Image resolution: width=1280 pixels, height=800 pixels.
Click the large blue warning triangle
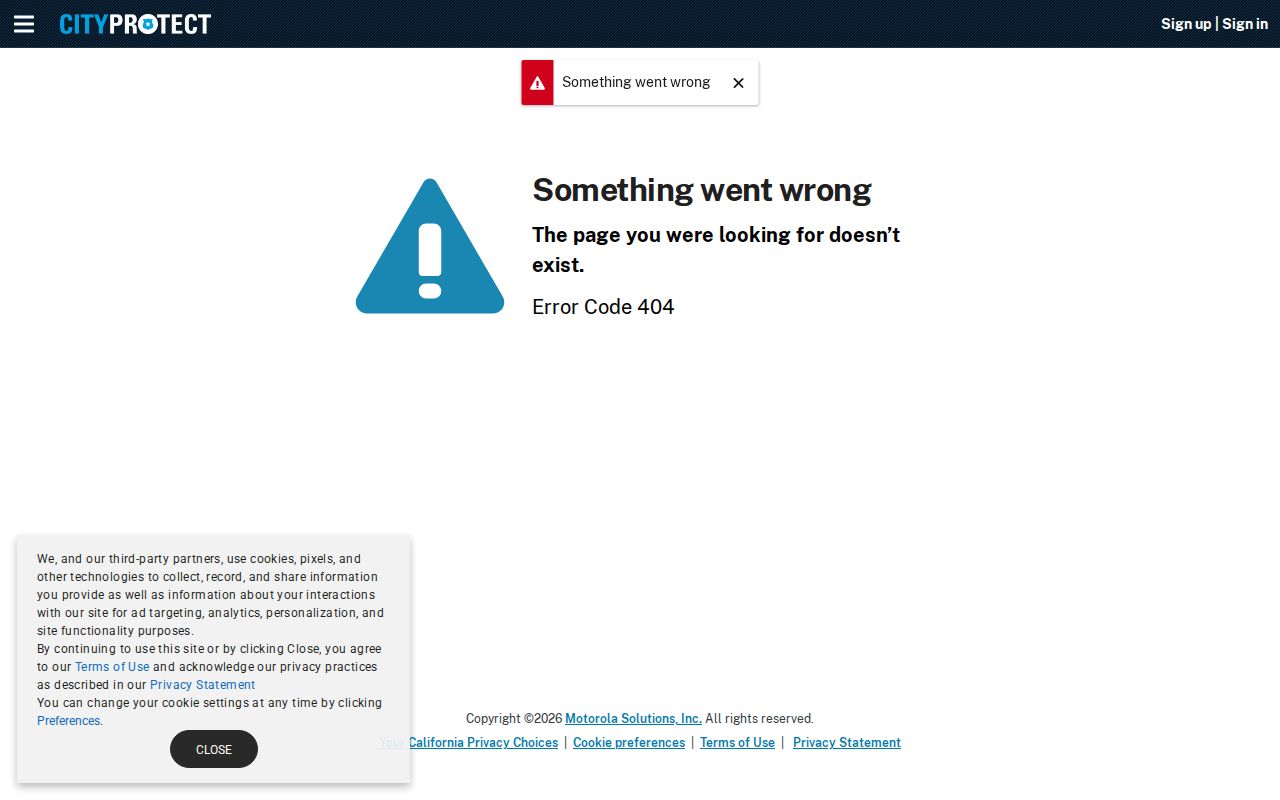pyautogui.click(x=430, y=246)
